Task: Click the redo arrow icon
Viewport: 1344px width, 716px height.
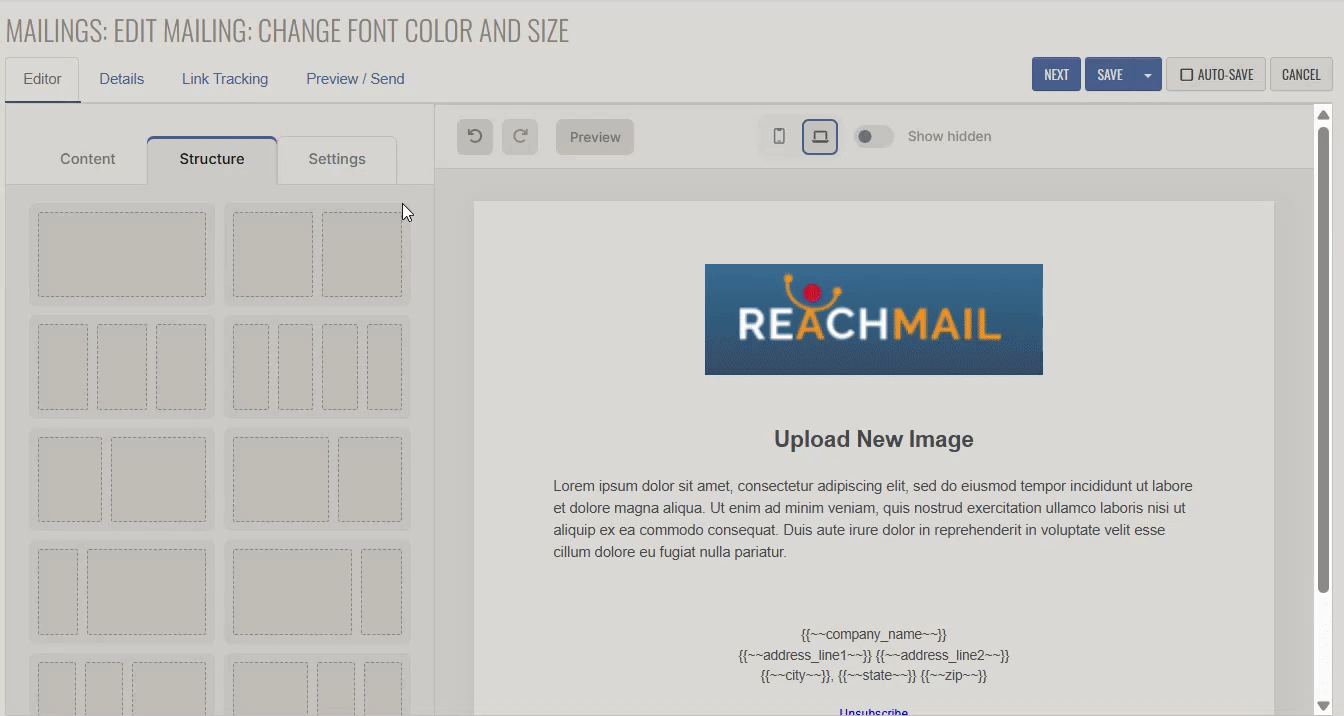Action: 520,137
